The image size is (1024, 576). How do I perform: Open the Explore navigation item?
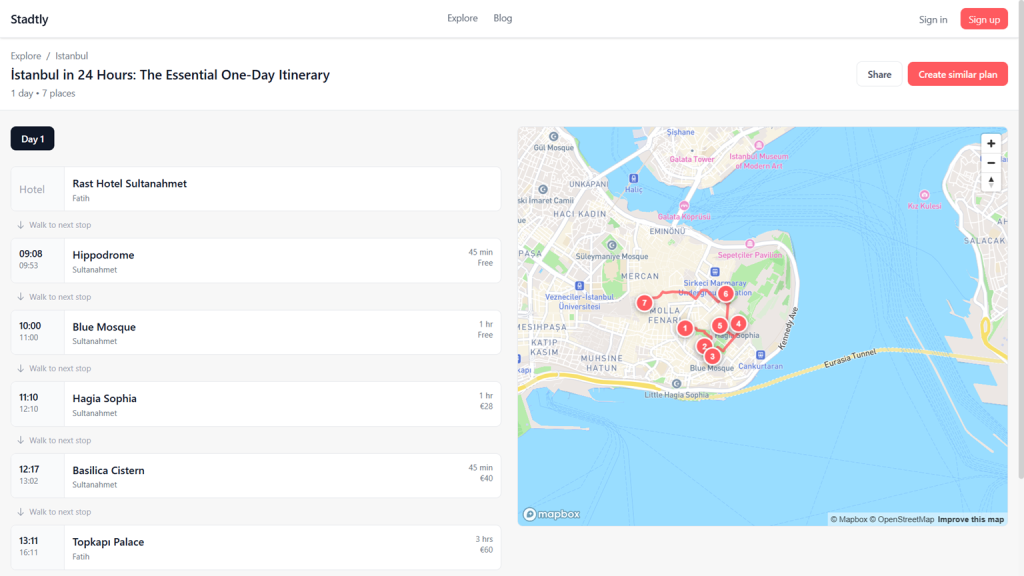click(x=462, y=18)
